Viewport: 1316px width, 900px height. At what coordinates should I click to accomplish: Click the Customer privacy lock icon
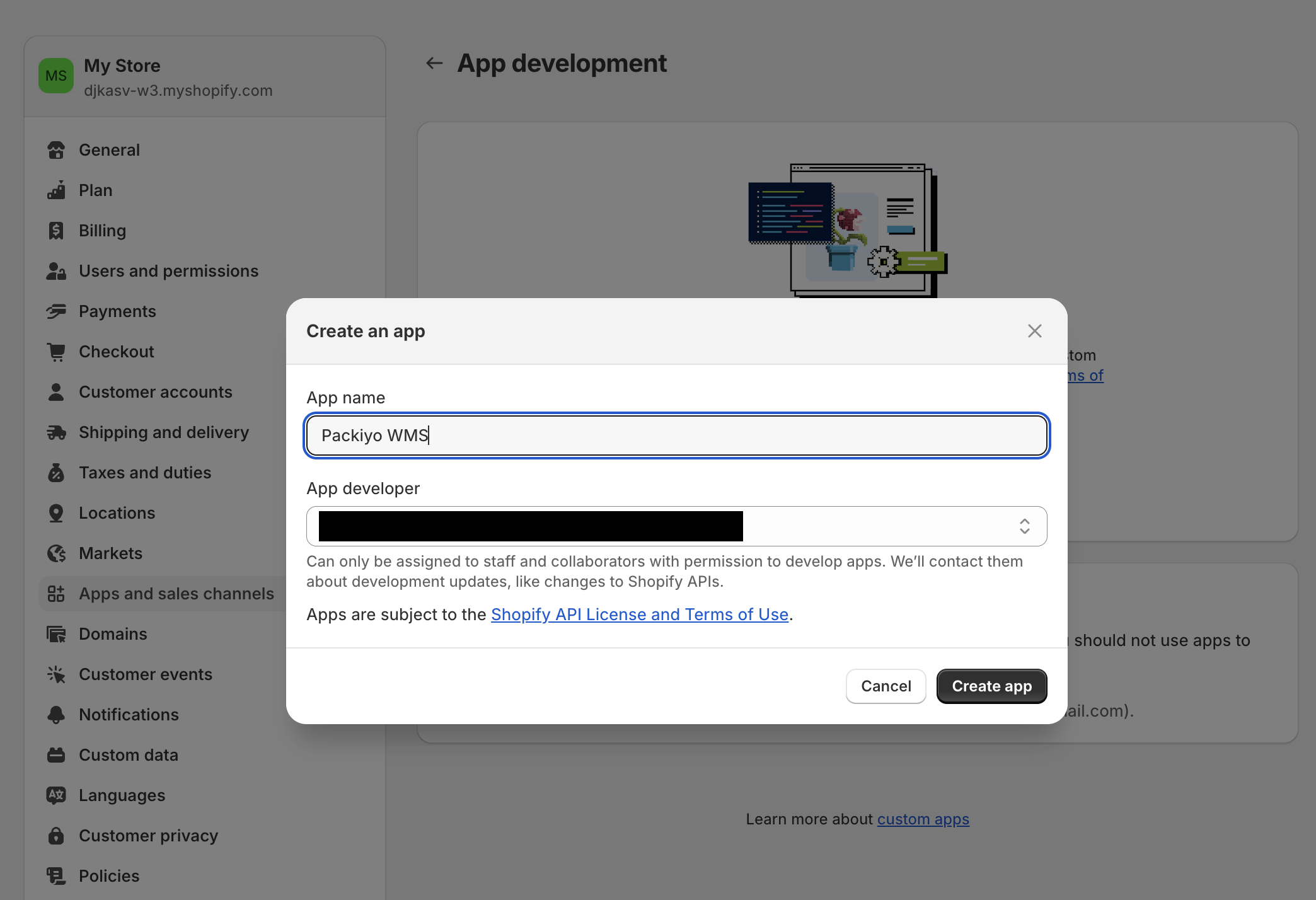click(x=56, y=836)
